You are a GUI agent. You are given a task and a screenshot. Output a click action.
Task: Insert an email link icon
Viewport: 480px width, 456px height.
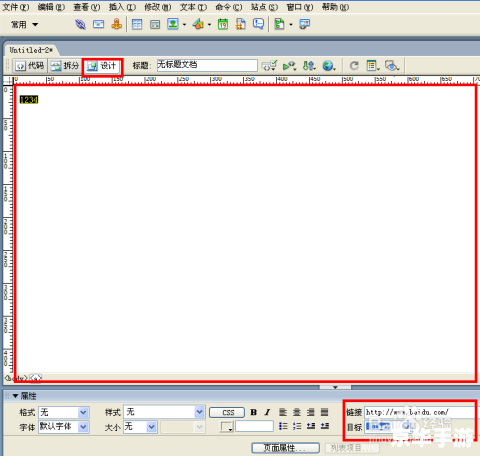[98, 24]
